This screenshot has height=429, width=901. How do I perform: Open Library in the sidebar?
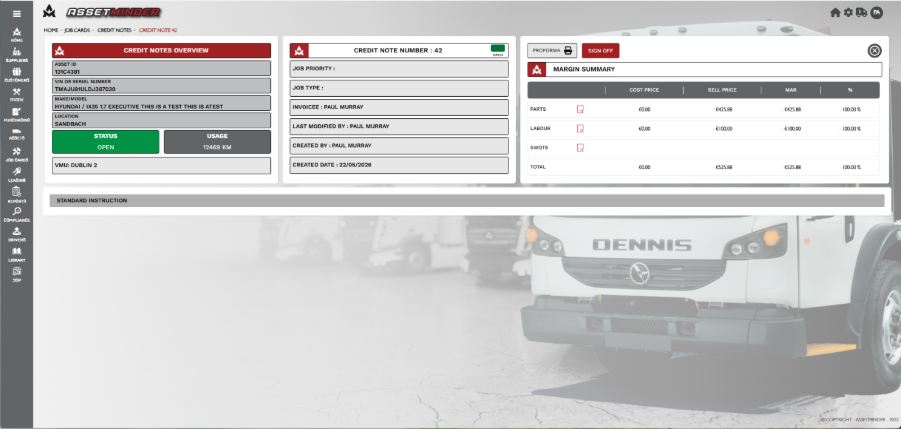[x=17, y=254]
